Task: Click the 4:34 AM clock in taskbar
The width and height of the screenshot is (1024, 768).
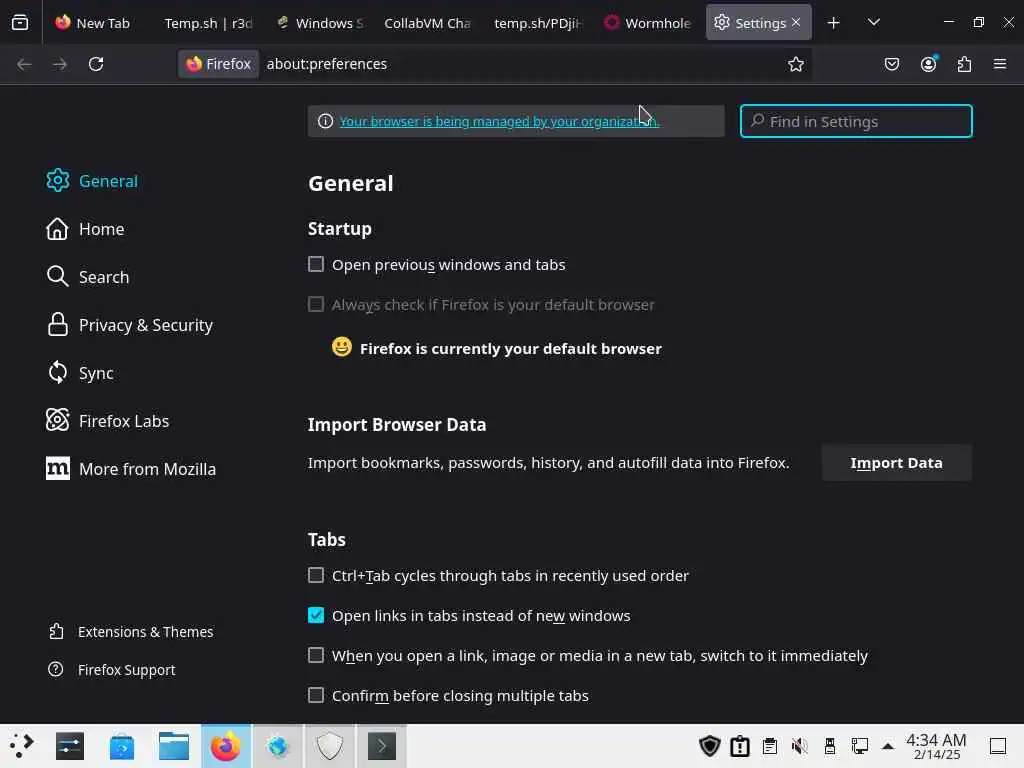Action: coord(936,746)
